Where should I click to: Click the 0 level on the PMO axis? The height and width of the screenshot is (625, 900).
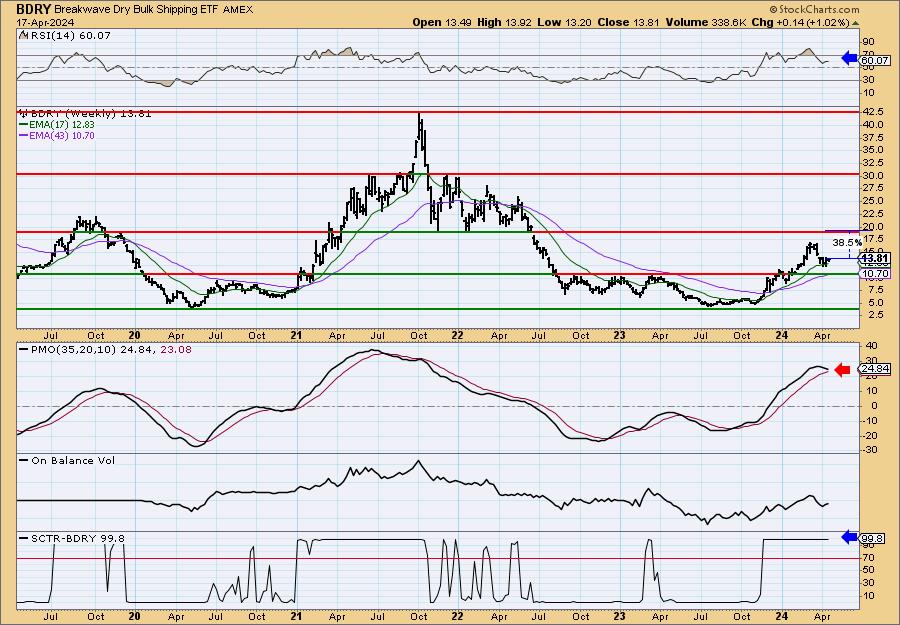[874, 406]
